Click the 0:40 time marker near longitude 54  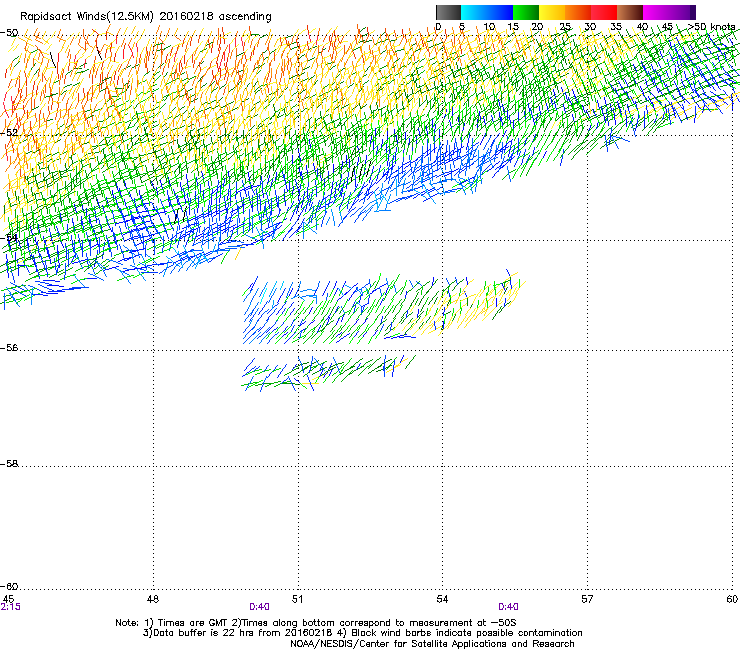coord(508,607)
